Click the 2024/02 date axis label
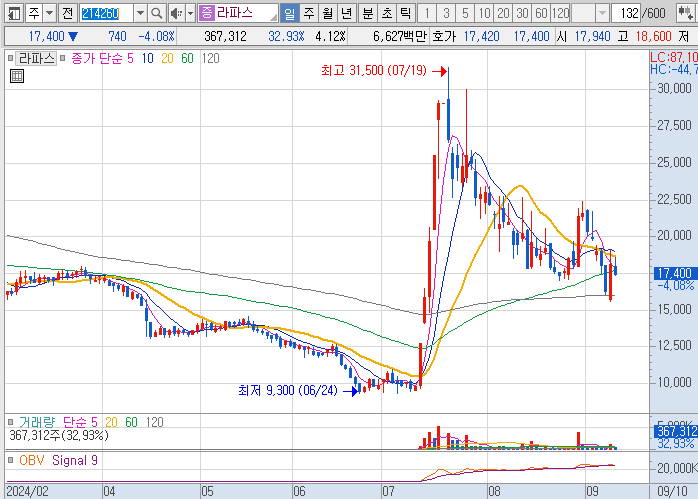Screen dimensions: 698x499 click(28, 491)
